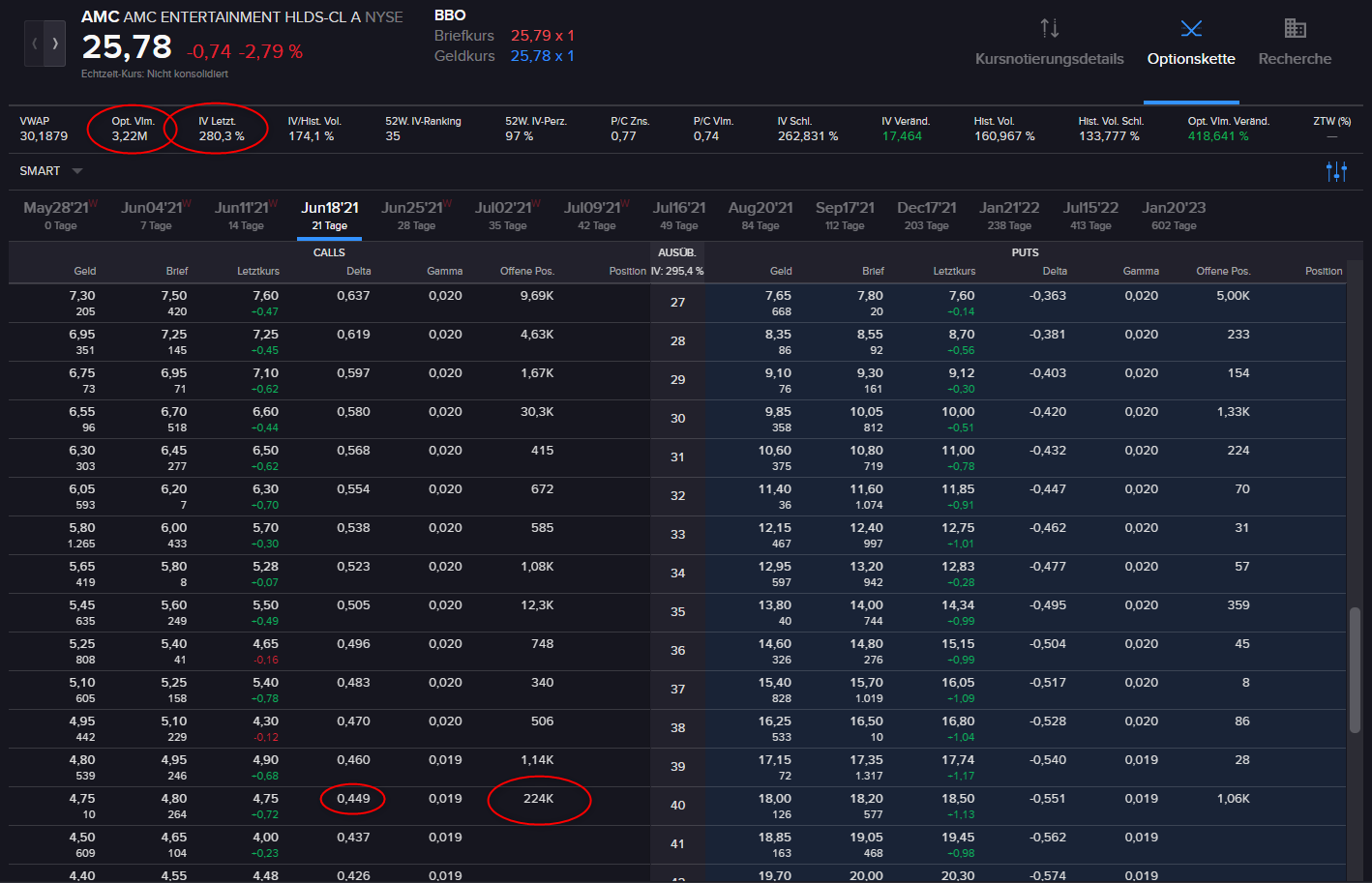1372x883 pixels.
Task: Click call ask 5,60 at strike 35
Action: [x=174, y=605]
